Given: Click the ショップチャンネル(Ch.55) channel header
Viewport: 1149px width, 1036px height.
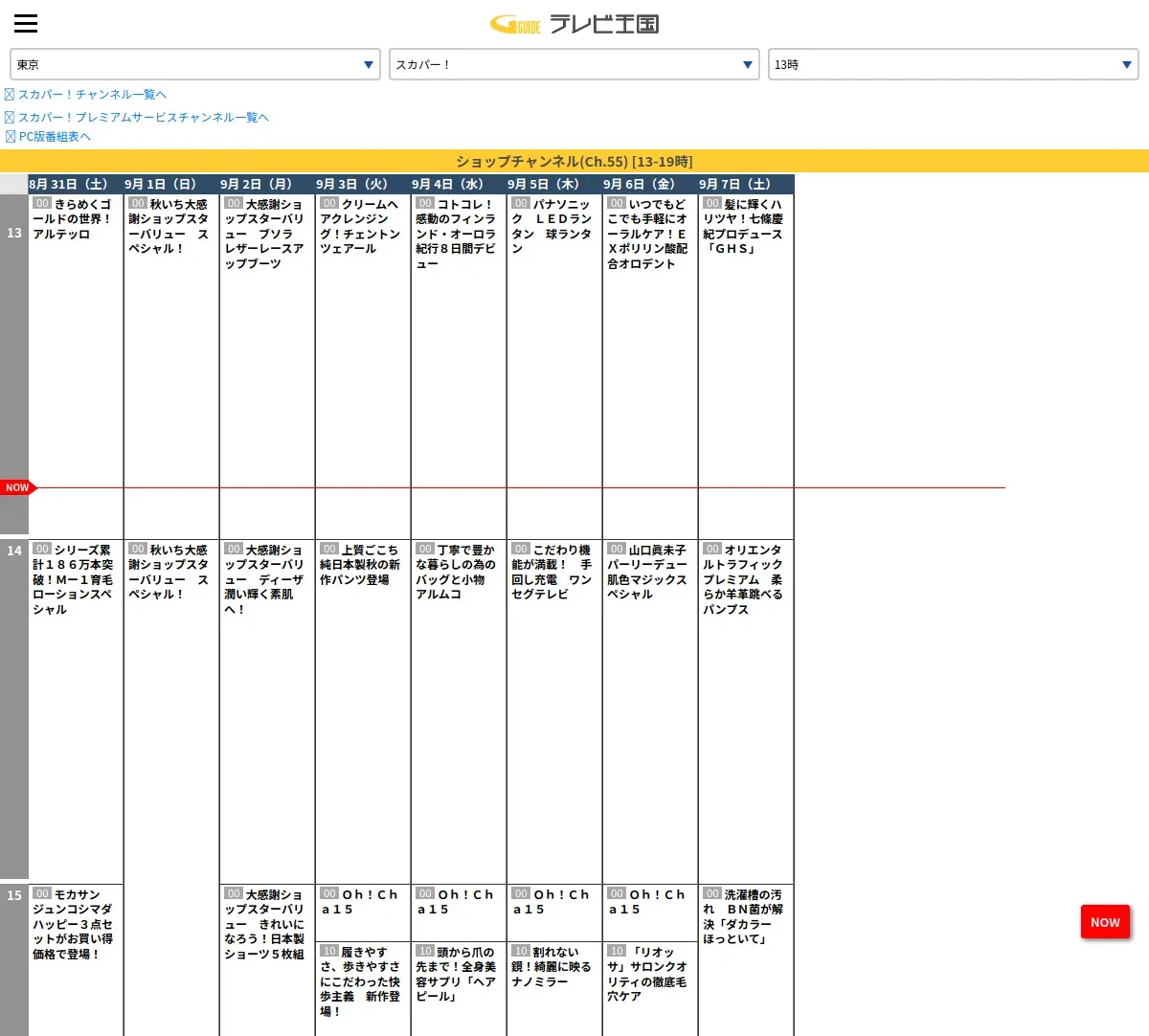Looking at the screenshot, I should (574, 161).
